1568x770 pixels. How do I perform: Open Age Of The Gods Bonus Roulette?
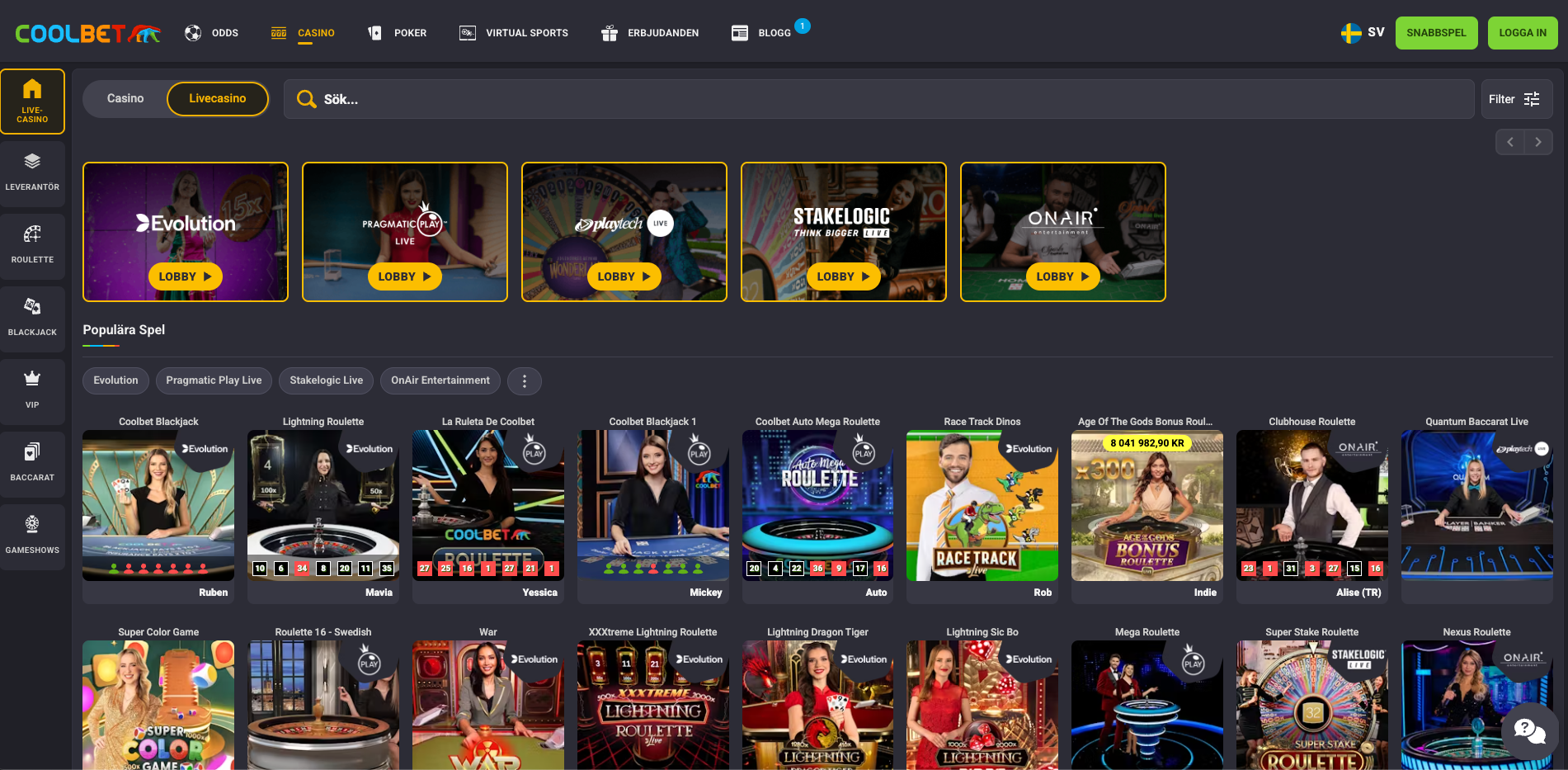click(x=1147, y=505)
